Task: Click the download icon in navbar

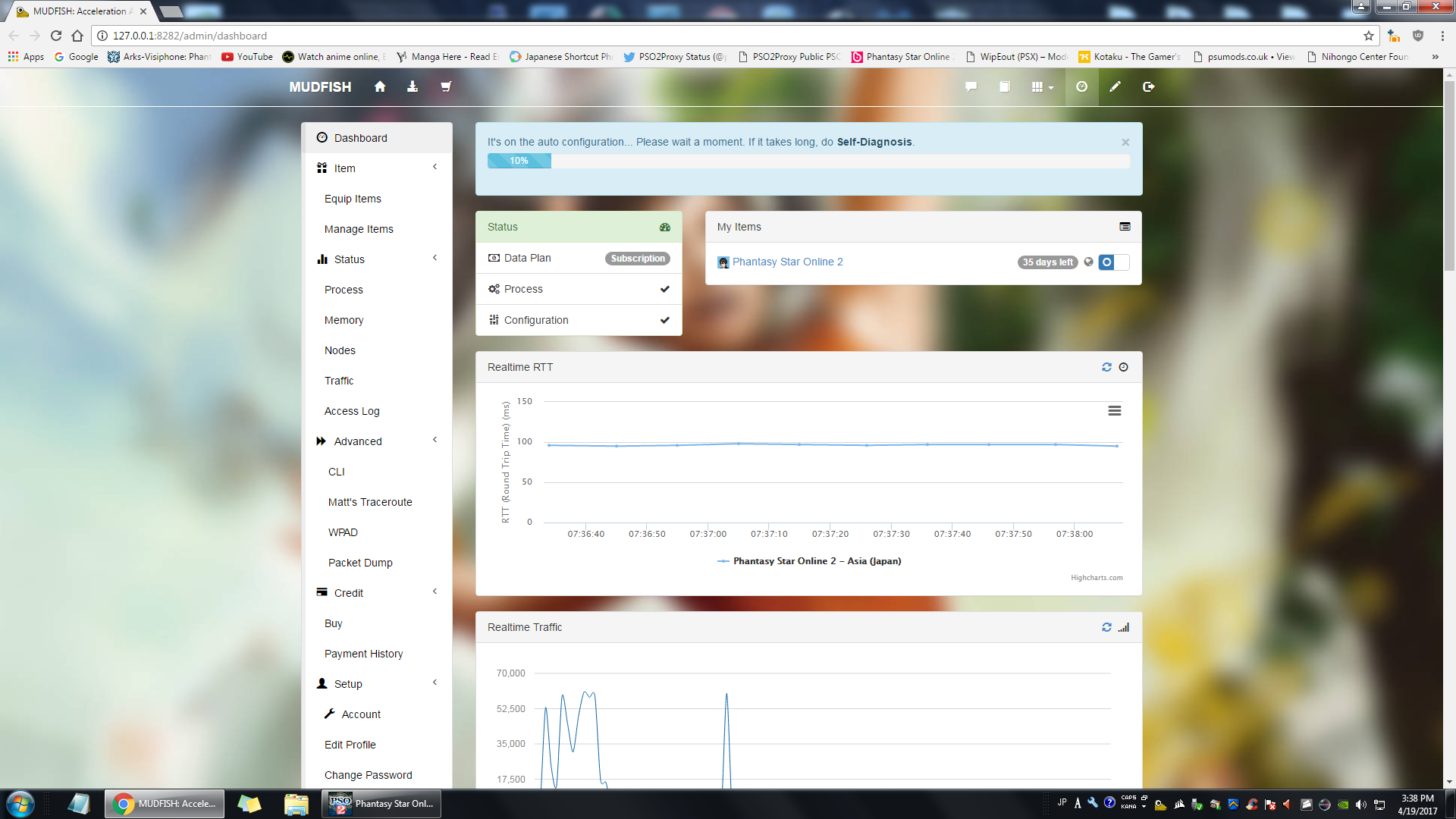Action: click(x=413, y=87)
